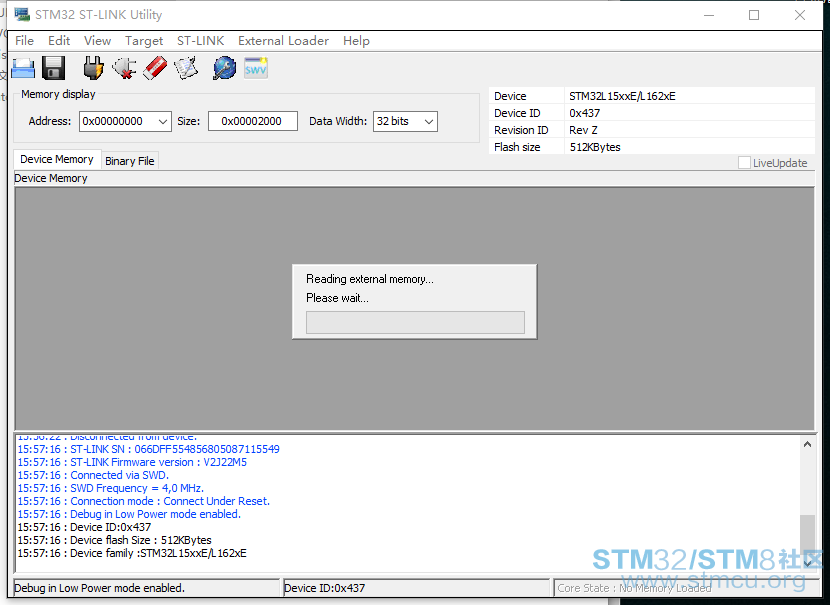Close the ST-LINK Utility window

click(x=800, y=15)
